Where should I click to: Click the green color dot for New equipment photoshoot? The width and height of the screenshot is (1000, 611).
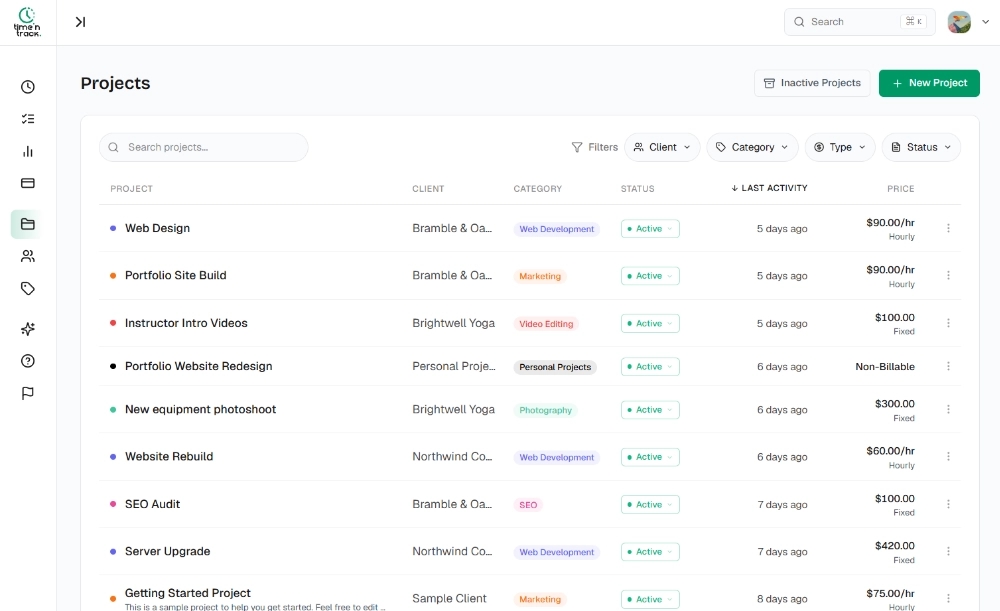pyautogui.click(x=113, y=409)
